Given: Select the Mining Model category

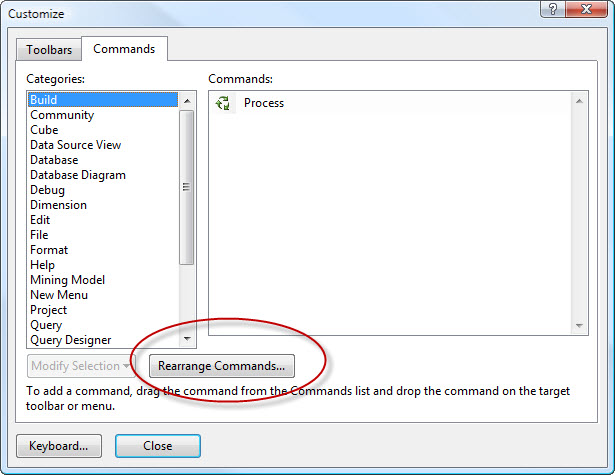Looking at the screenshot, I should coord(103,280).
